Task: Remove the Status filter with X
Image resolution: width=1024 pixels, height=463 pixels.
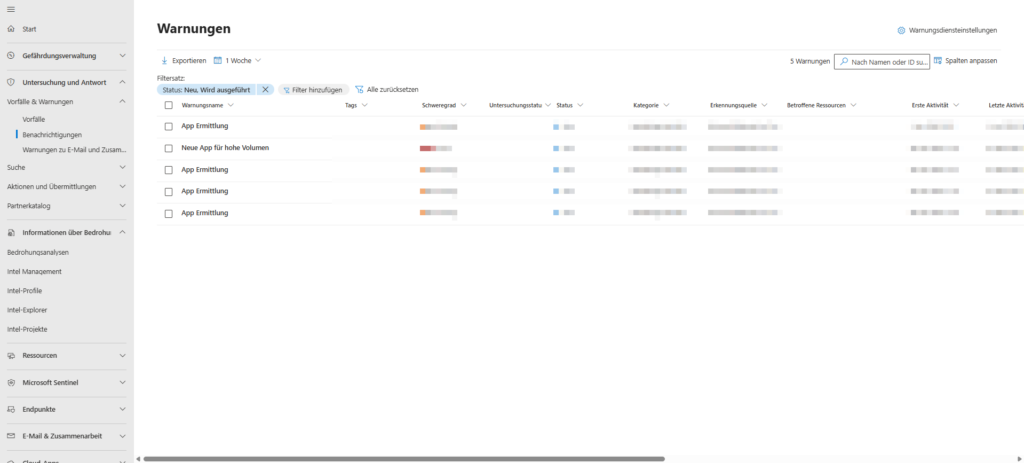Action: 265,89
